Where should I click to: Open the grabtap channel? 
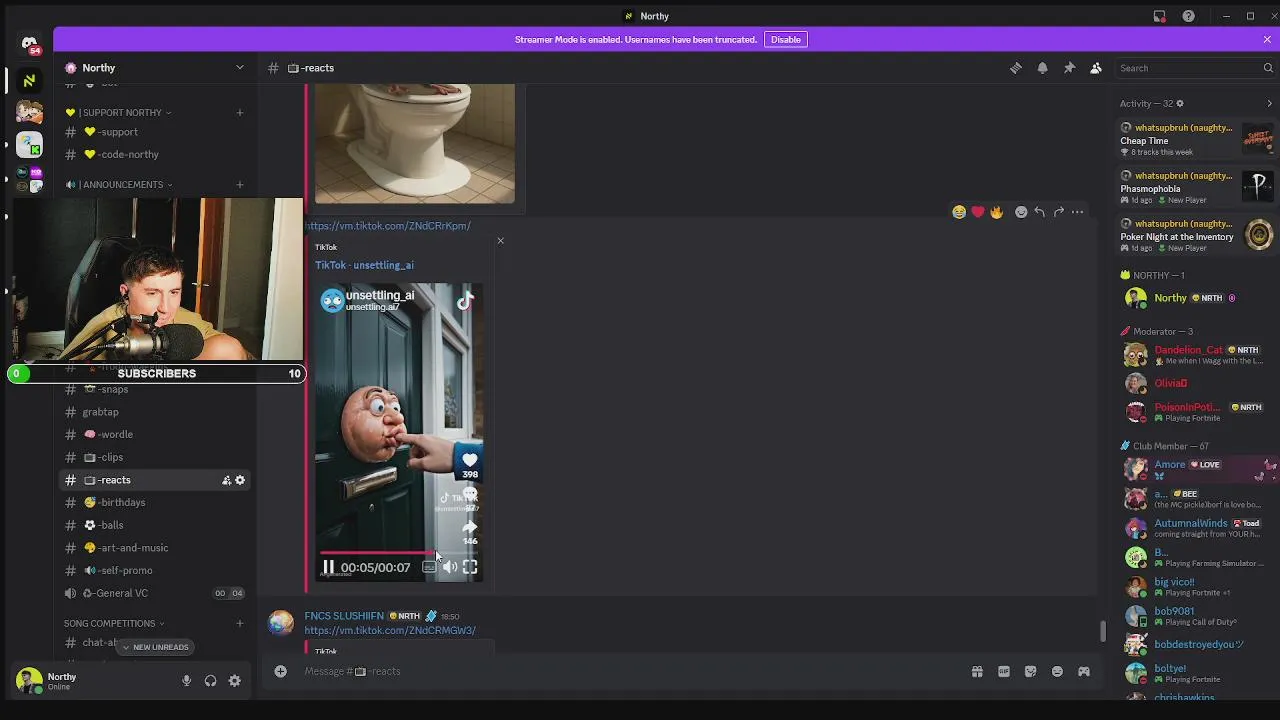click(153, 412)
